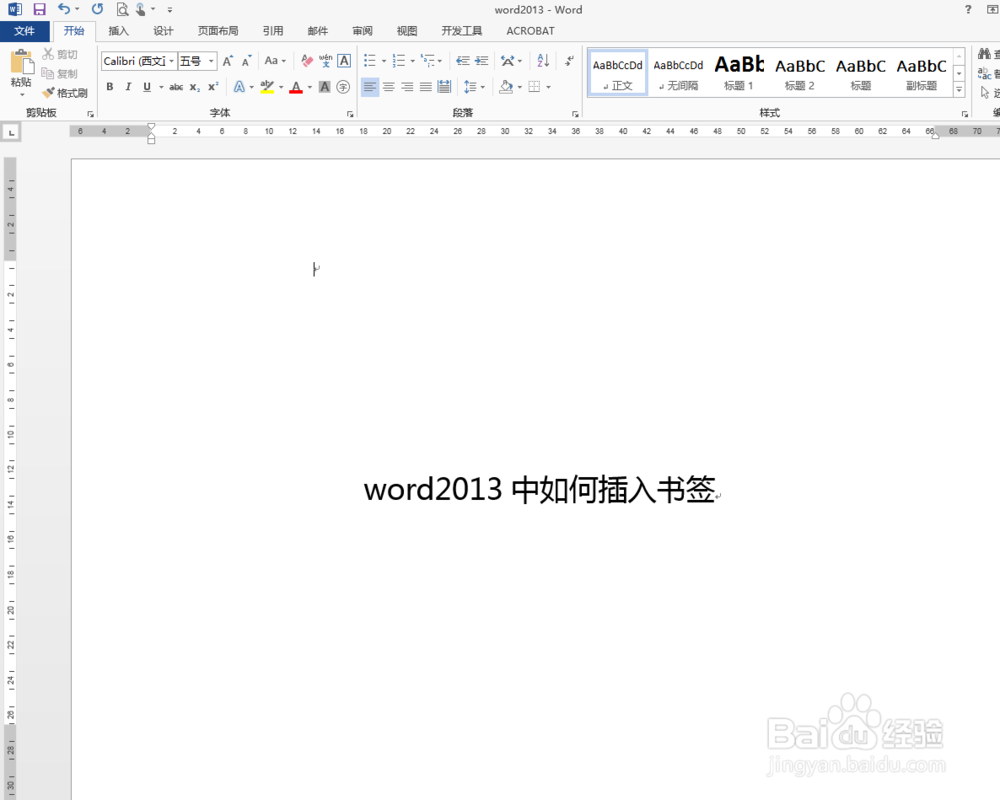Toggle strikethrough (abc) formatting

click(x=176, y=87)
